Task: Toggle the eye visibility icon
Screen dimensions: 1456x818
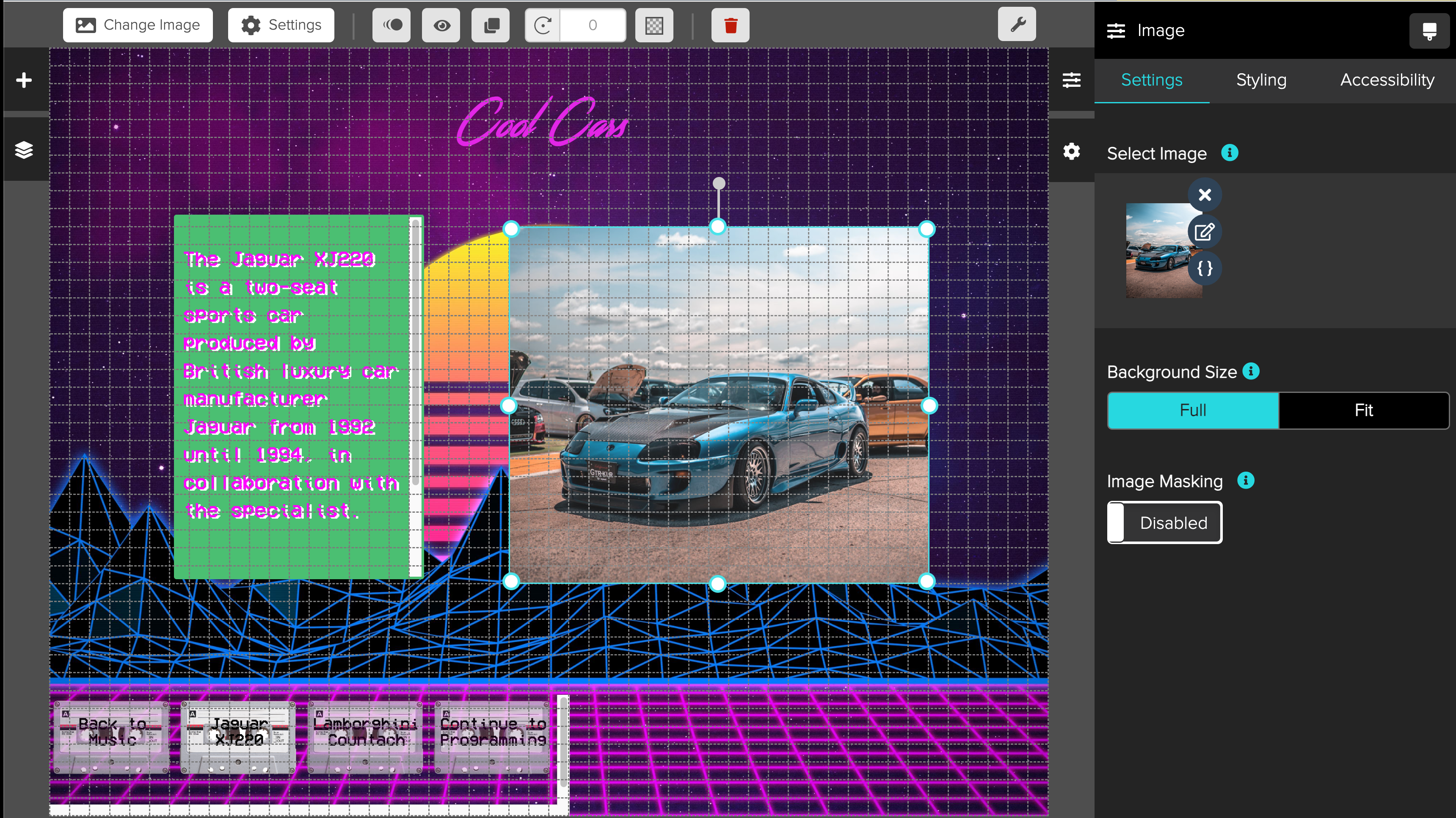Action: point(441,25)
